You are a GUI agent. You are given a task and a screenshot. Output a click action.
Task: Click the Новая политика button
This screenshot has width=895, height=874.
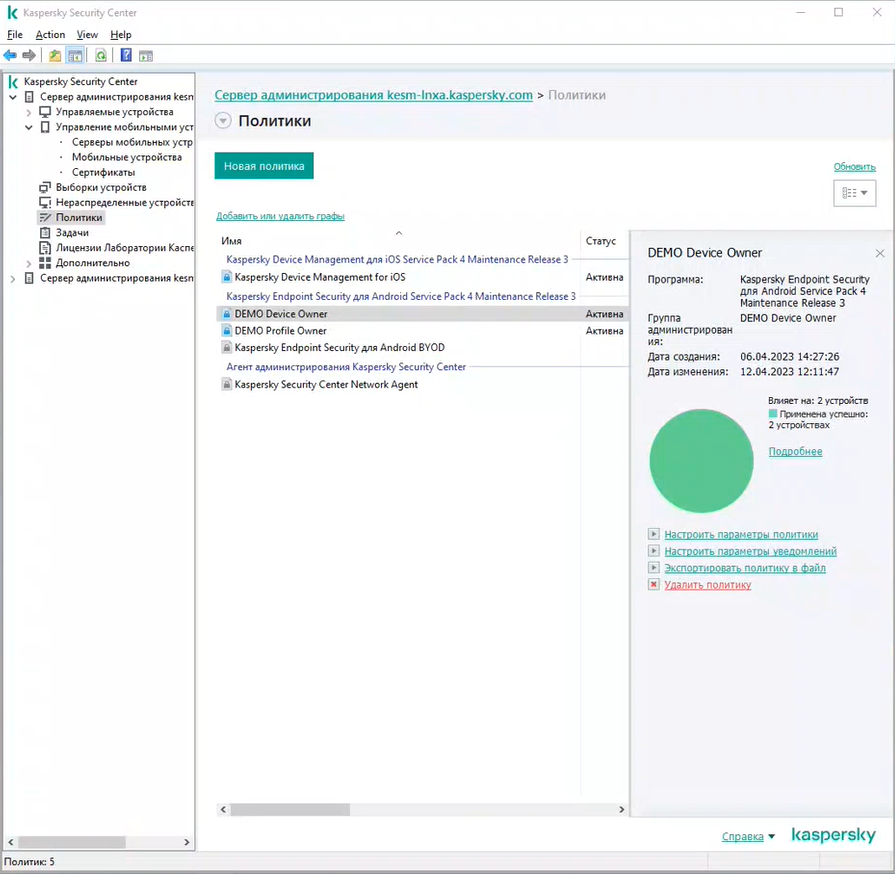click(264, 166)
